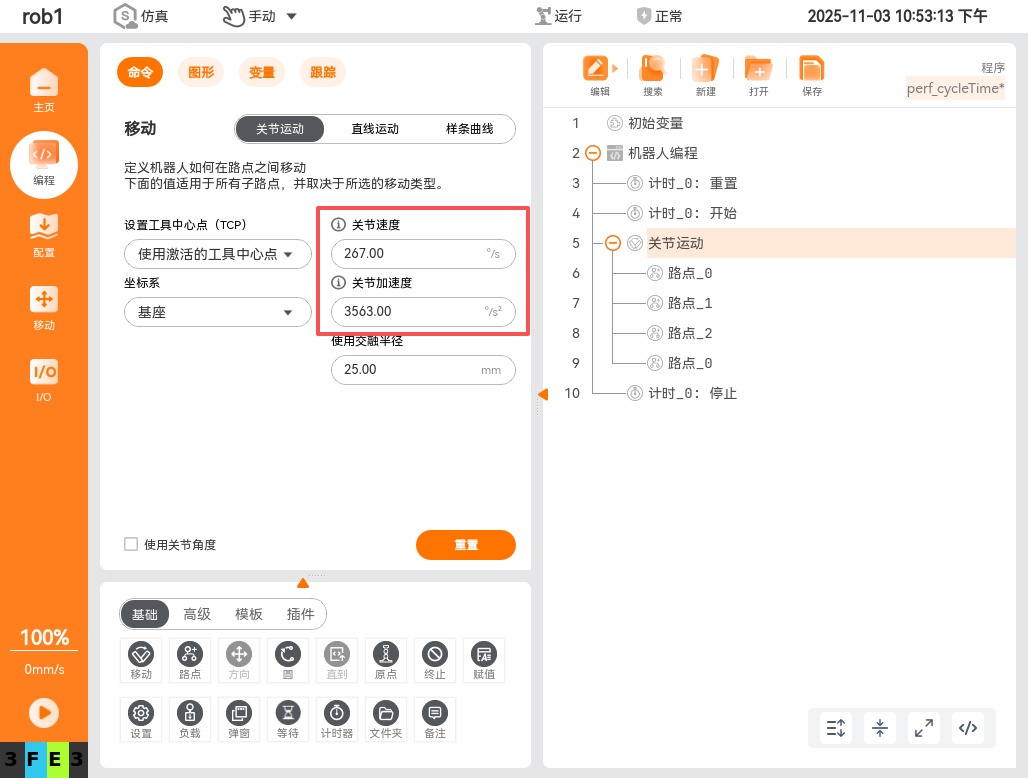The image size is (1028, 778).
Task: Open the program code view
Action: (967, 728)
